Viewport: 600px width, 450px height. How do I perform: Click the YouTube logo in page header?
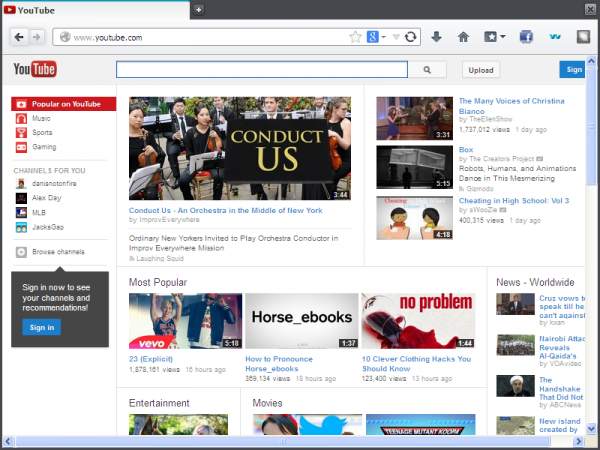pos(34,70)
